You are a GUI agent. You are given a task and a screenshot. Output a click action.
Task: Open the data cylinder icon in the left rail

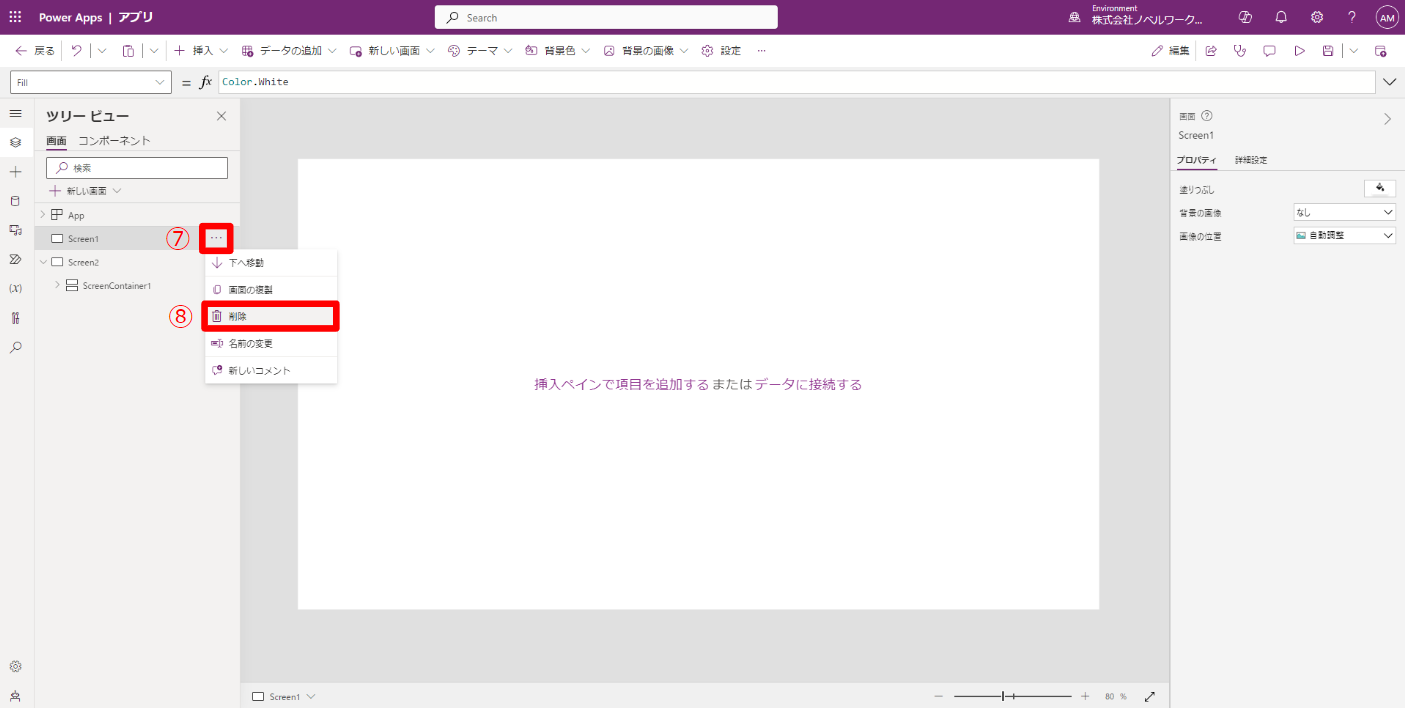15,201
